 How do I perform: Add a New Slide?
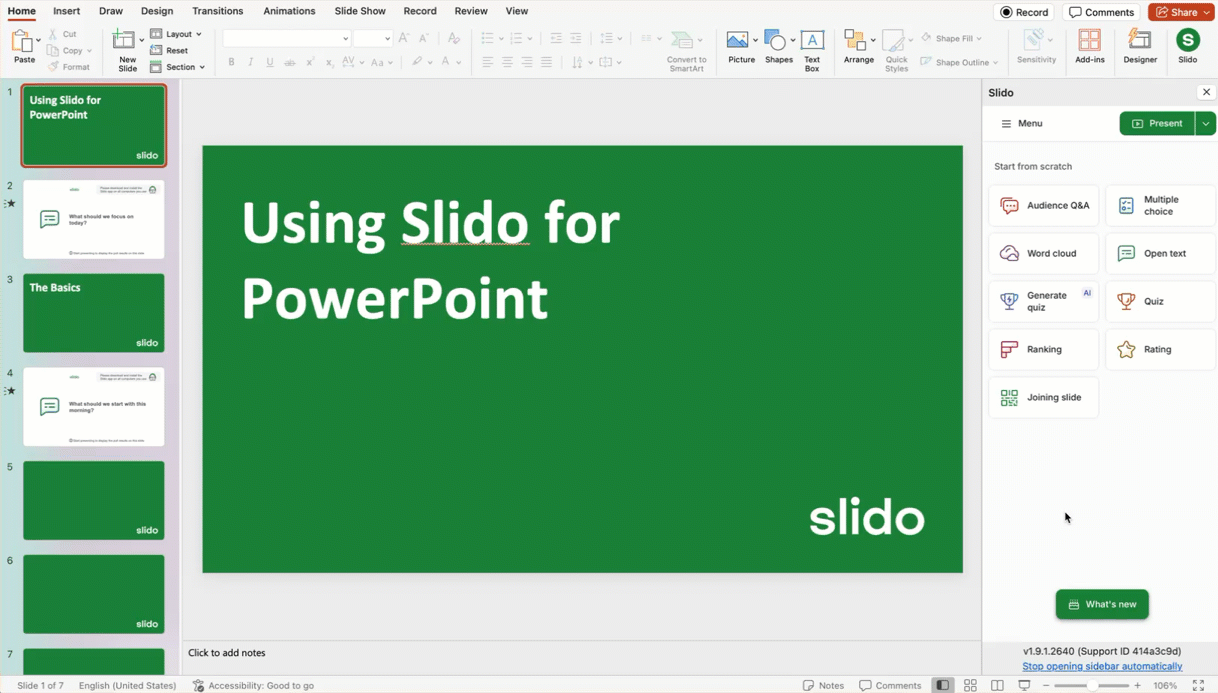126,50
